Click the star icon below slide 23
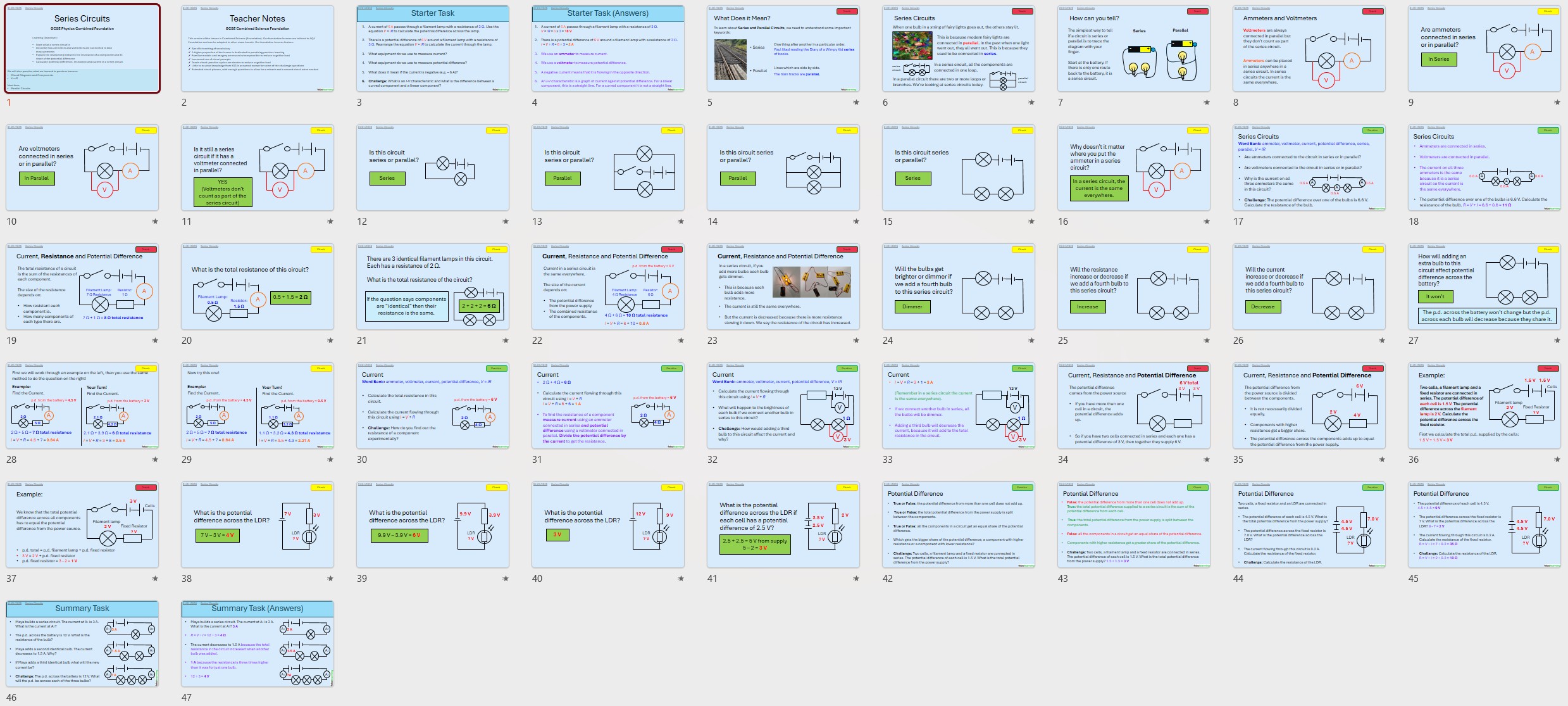The width and height of the screenshot is (1568, 706). [856, 341]
